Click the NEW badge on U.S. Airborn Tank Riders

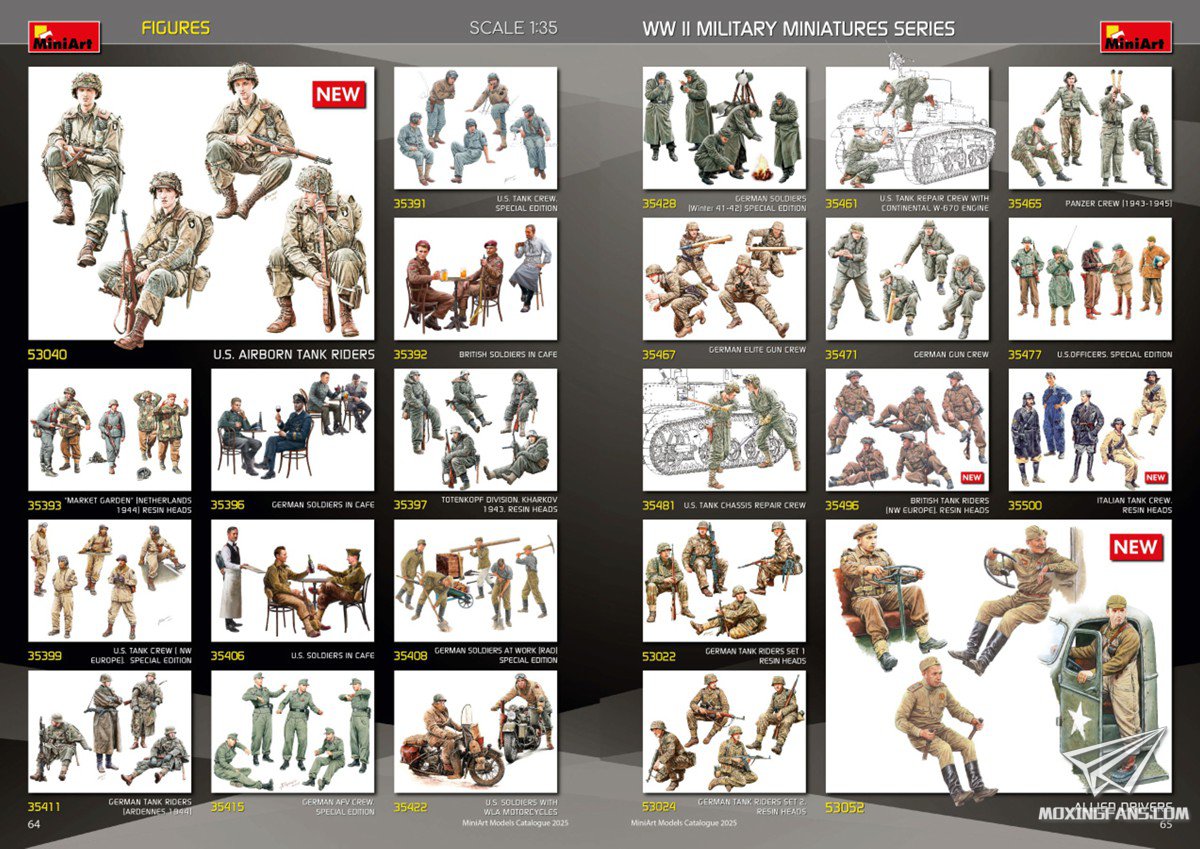[339, 94]
